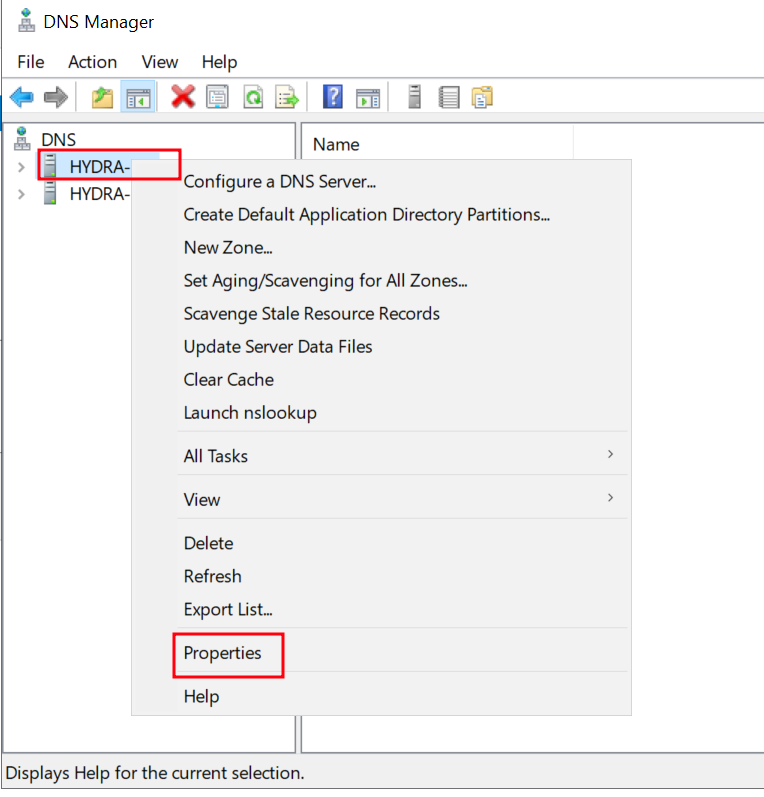Open the View menu in menu bar

pyautogui.click(x=160, y=62)
